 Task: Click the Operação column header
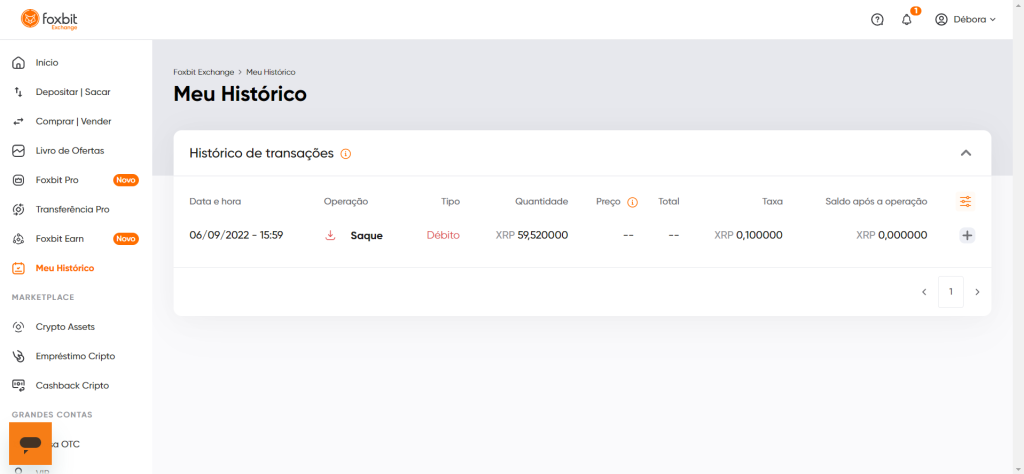(346, 202)
